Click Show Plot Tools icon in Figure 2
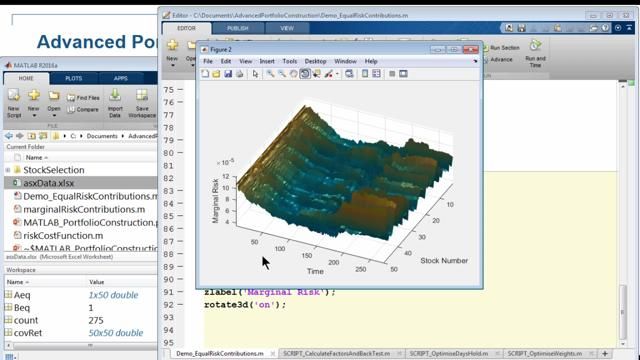This screenshot has height=360, width=640. coord(403,74)
